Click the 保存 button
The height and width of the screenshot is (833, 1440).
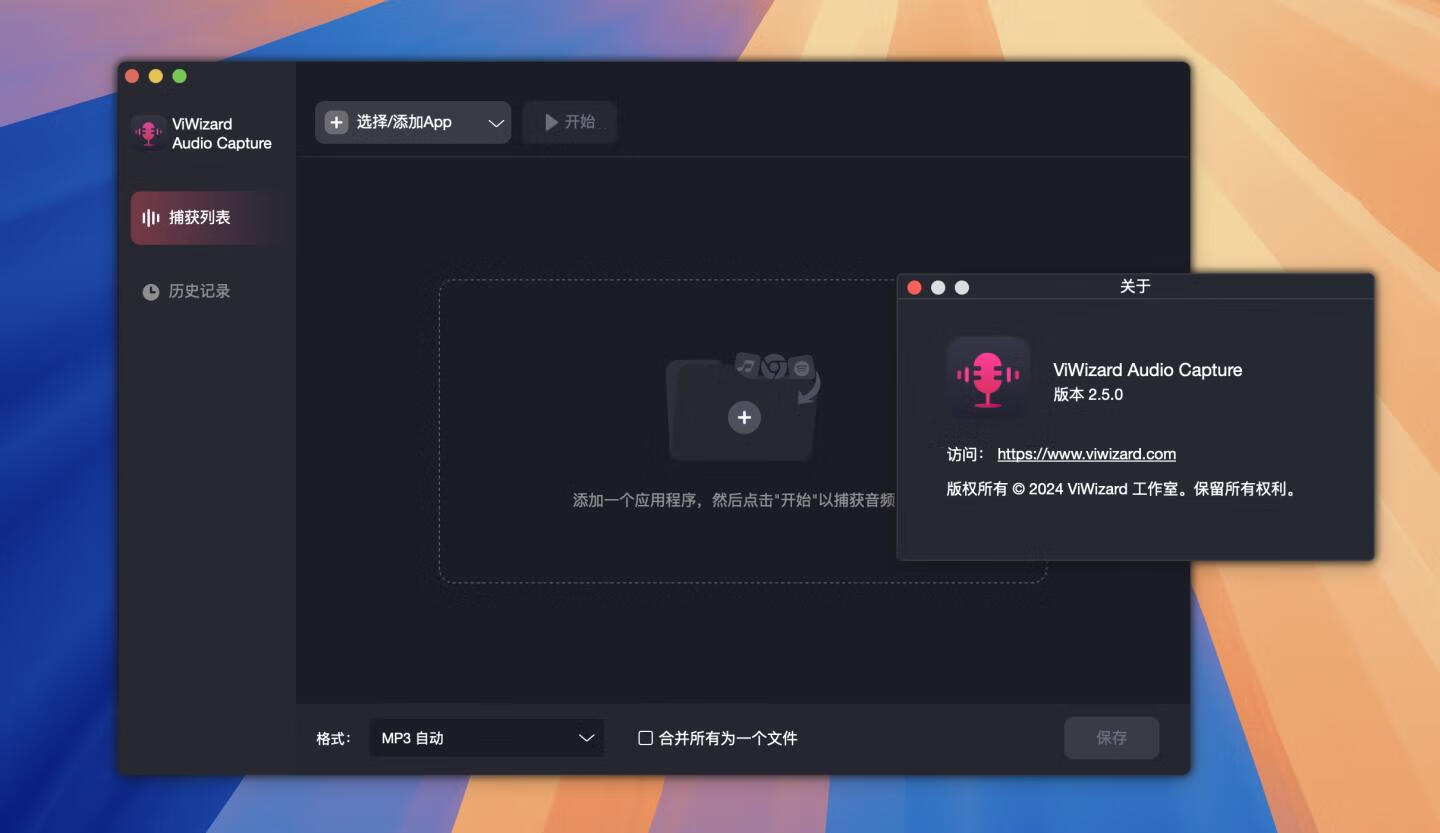click(x=1112, y=738)
